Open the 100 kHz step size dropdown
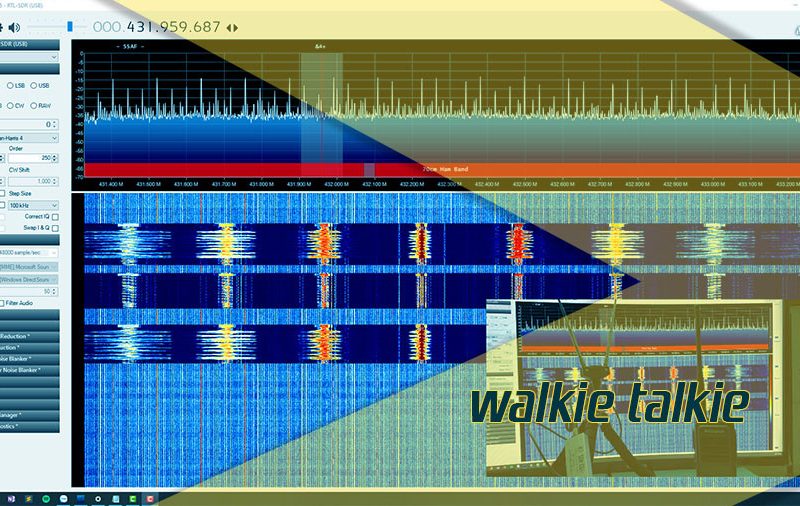The height and width of the screenshot is (506, 800). click(33, 205)
